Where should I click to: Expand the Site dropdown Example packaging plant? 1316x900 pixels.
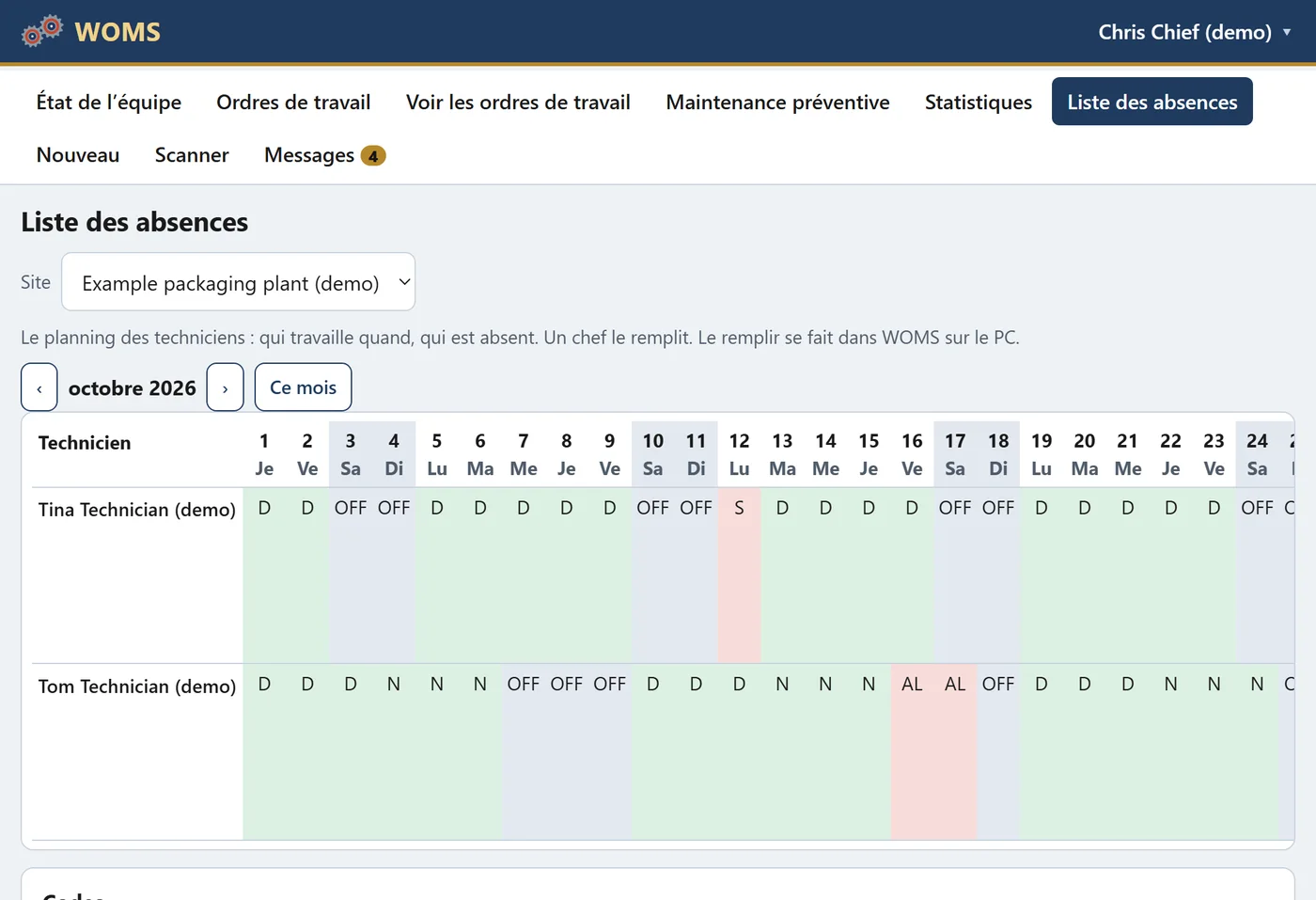click(238, 282)
